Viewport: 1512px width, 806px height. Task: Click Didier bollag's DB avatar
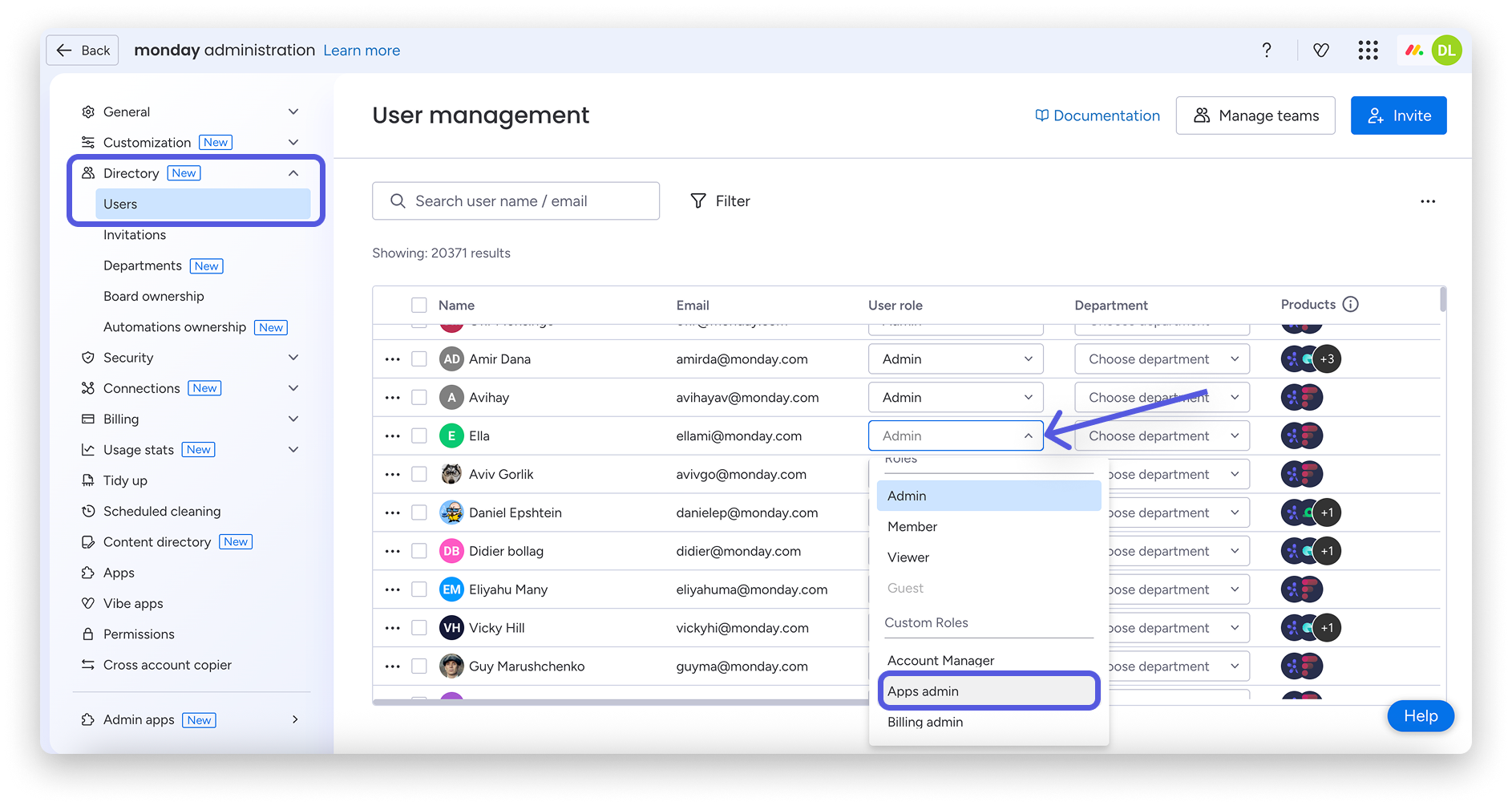[x=452, y=551]
